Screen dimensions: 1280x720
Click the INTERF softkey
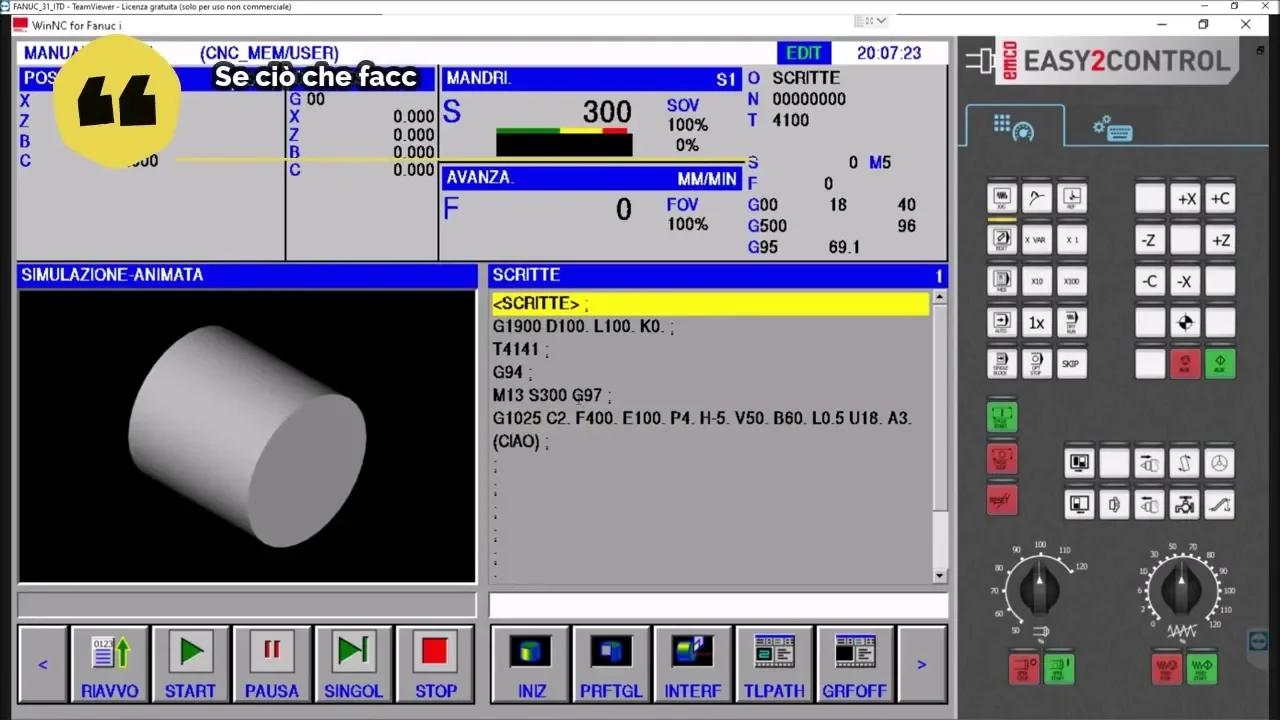pos(693,664)
